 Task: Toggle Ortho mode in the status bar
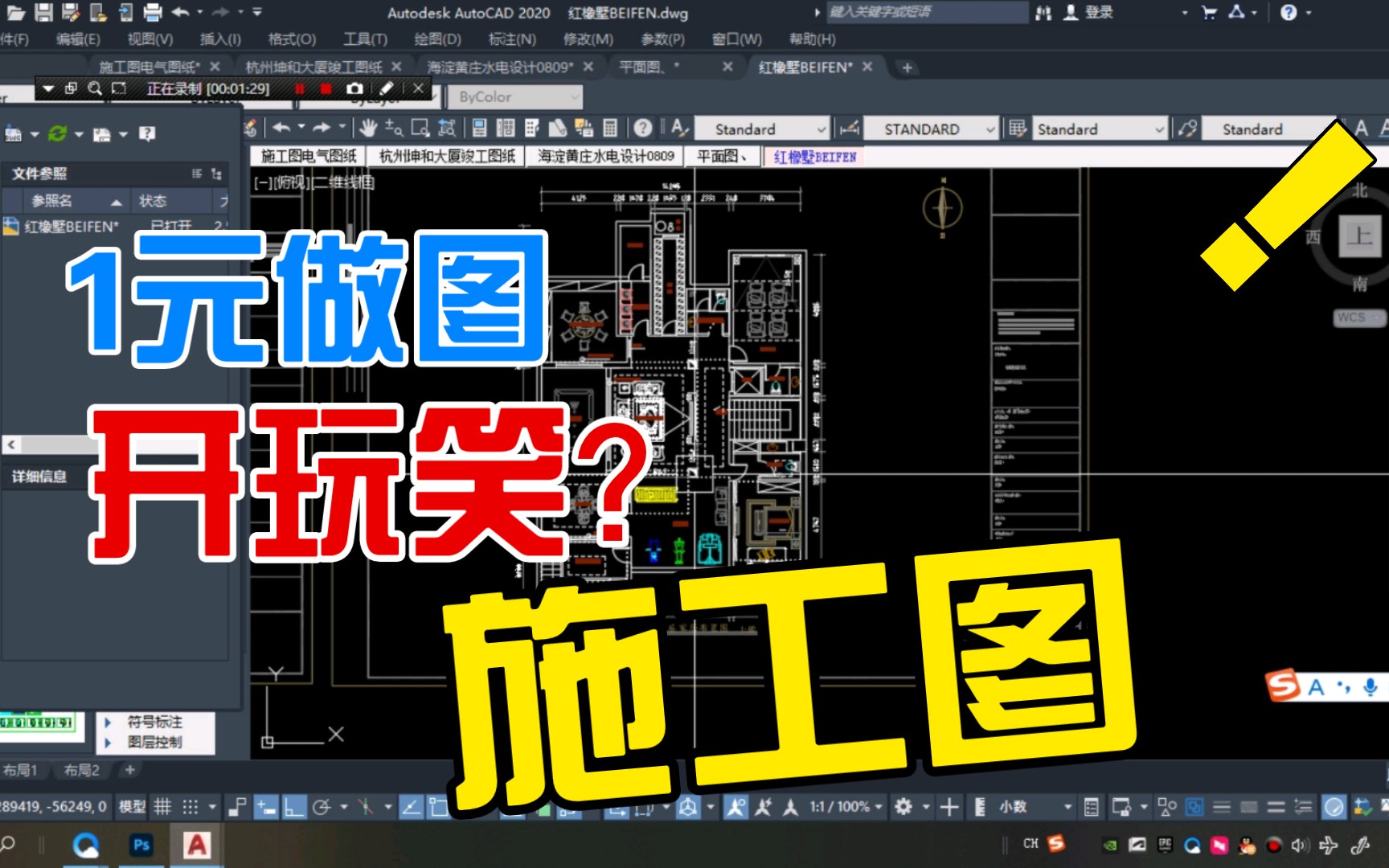[x=293, y=806]
